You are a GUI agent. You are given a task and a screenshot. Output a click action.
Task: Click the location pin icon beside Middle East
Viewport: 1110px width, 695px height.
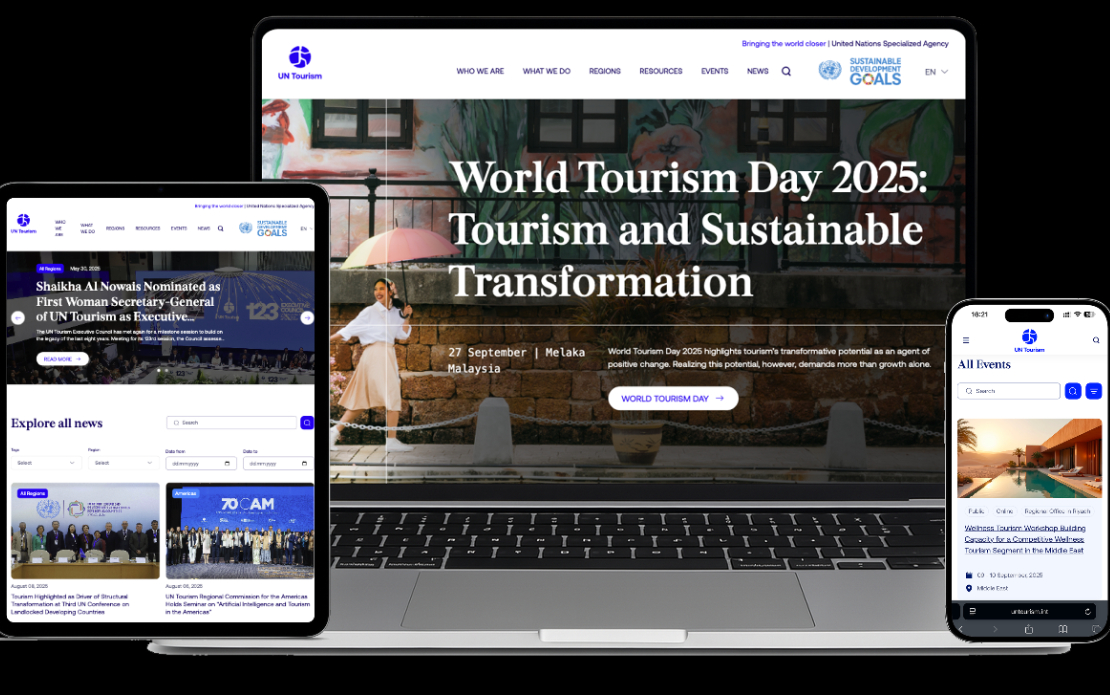click(969, 588)
